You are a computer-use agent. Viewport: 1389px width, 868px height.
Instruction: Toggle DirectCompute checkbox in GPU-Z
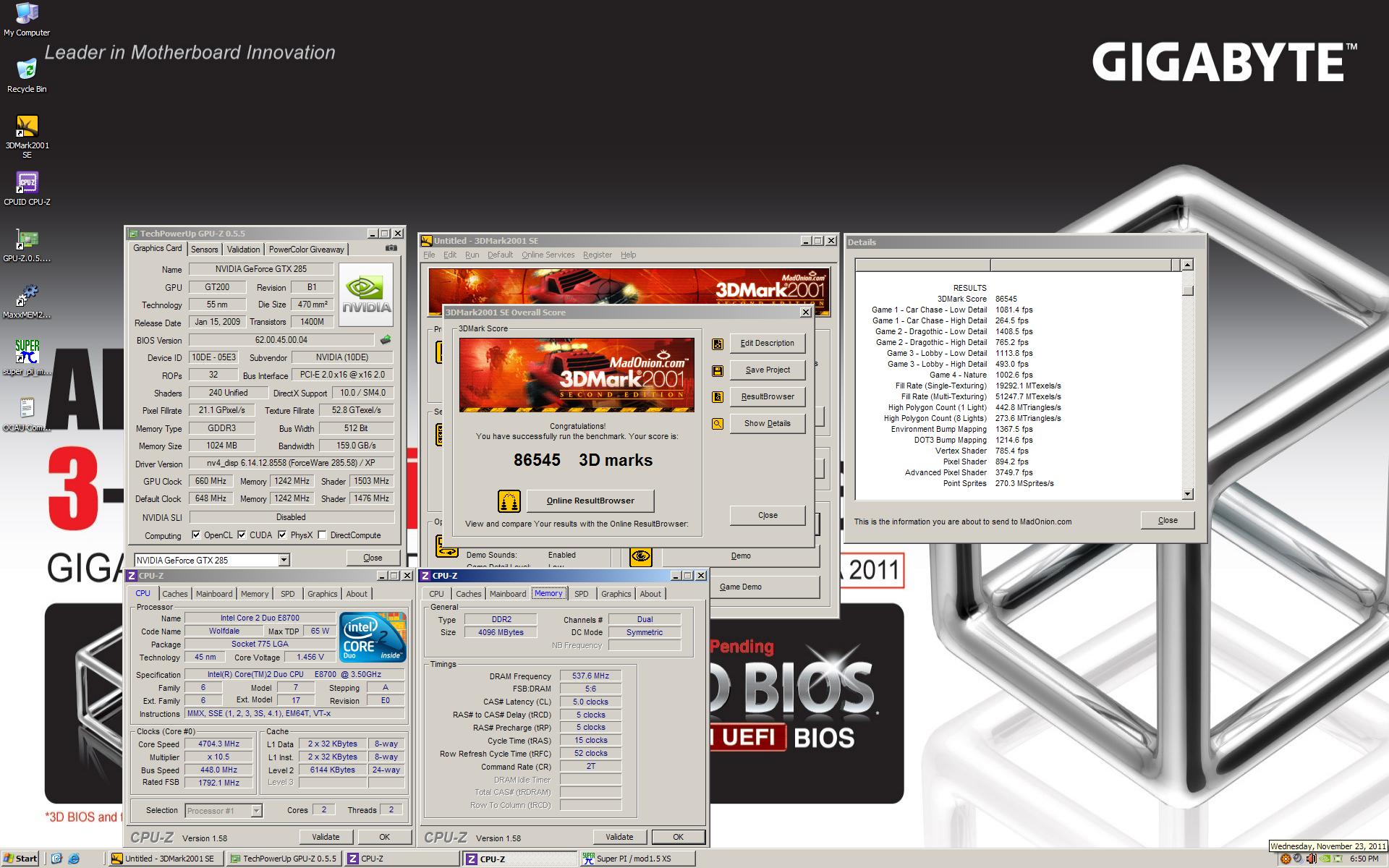tap(322, 535)
